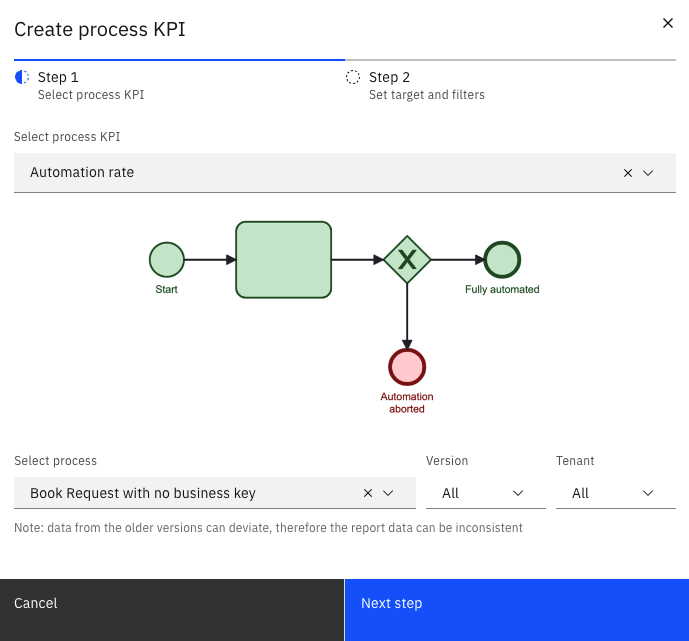Click the red Automation aborted end event
The width and height of the screenshot is (689, 641).
407,367
